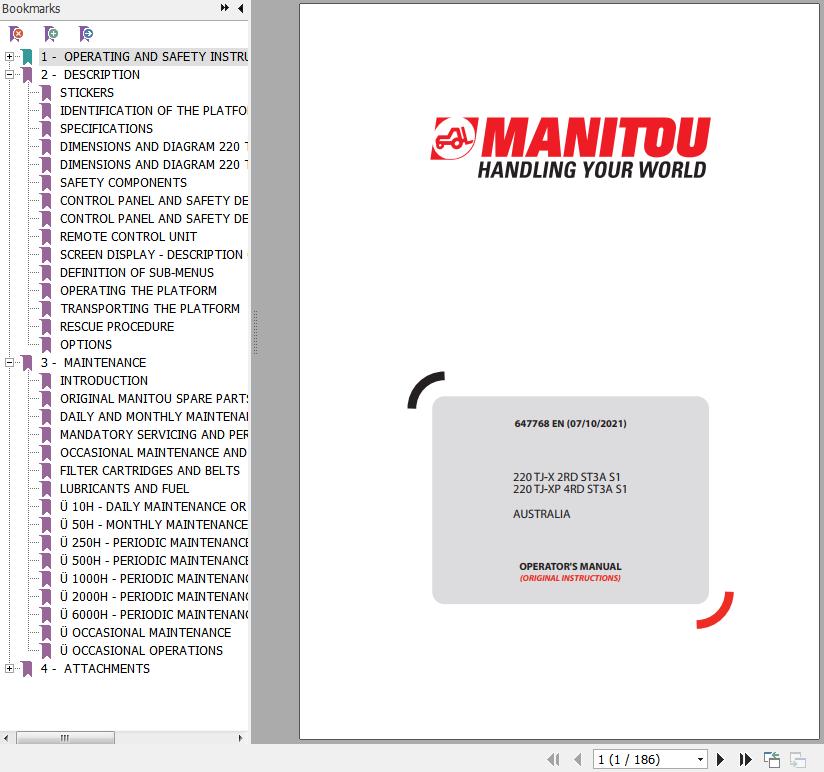This screenshot has width=824, height=772.
Task: Collapse the Bookmarks panel with the left arrow
Action: [x=241, y=8]
